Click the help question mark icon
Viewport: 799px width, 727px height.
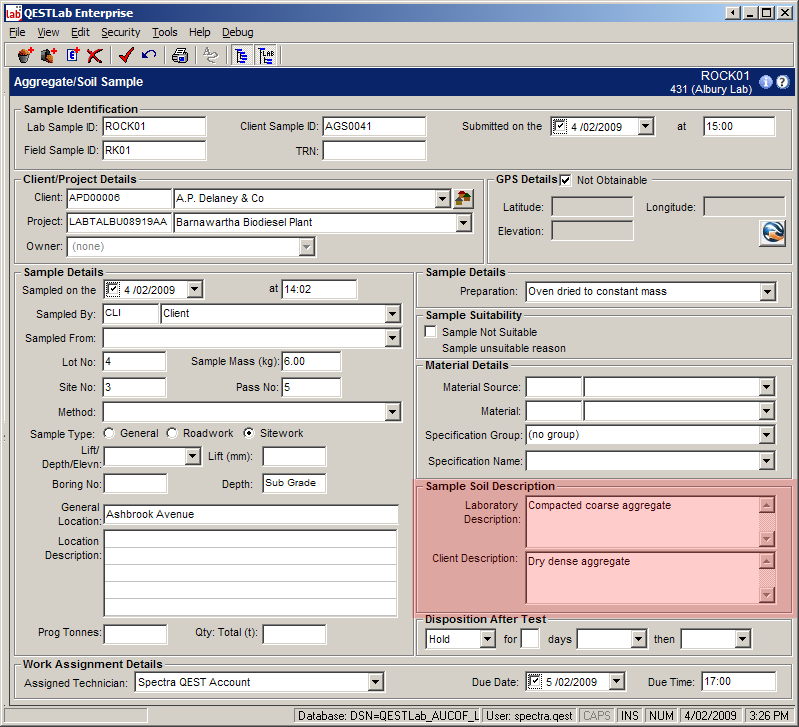click(782, 82)
